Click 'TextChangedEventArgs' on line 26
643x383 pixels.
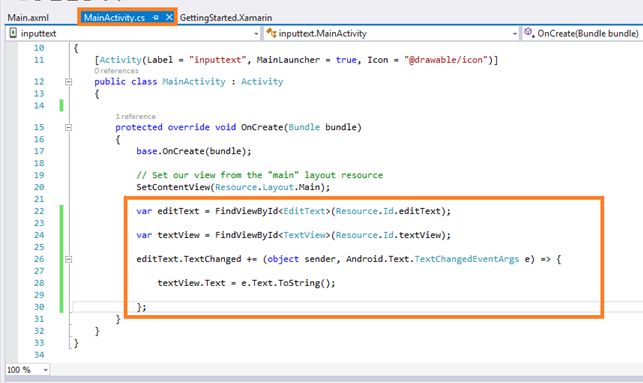click(467, 259)
